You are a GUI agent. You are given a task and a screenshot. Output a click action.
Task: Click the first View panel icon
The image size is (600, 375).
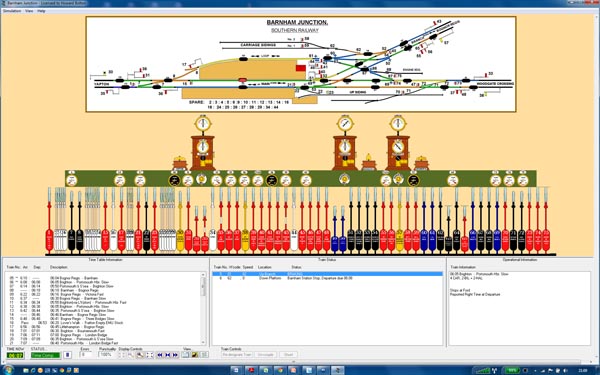(185, 355)
